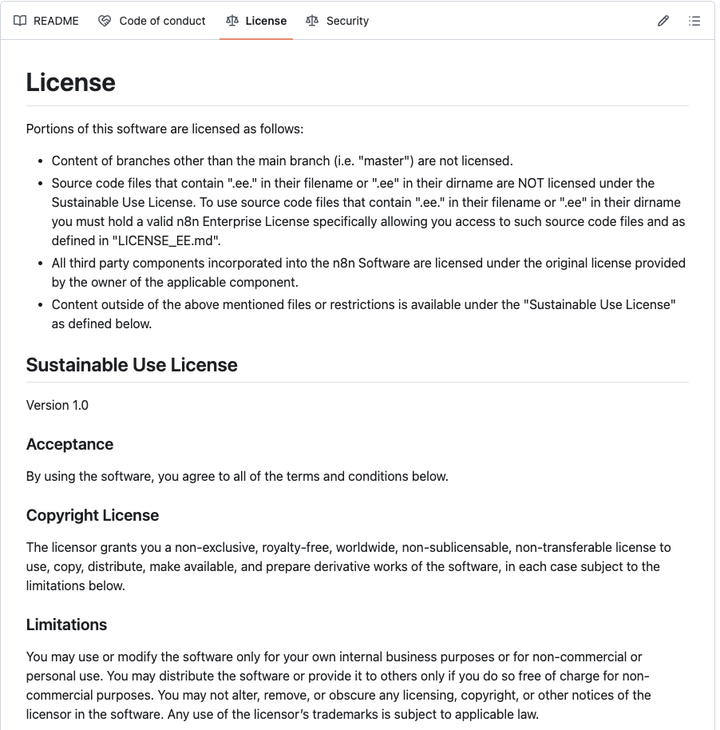Click the "LICENSE_EE.md" filename text
720x730 pixels.
166,241
